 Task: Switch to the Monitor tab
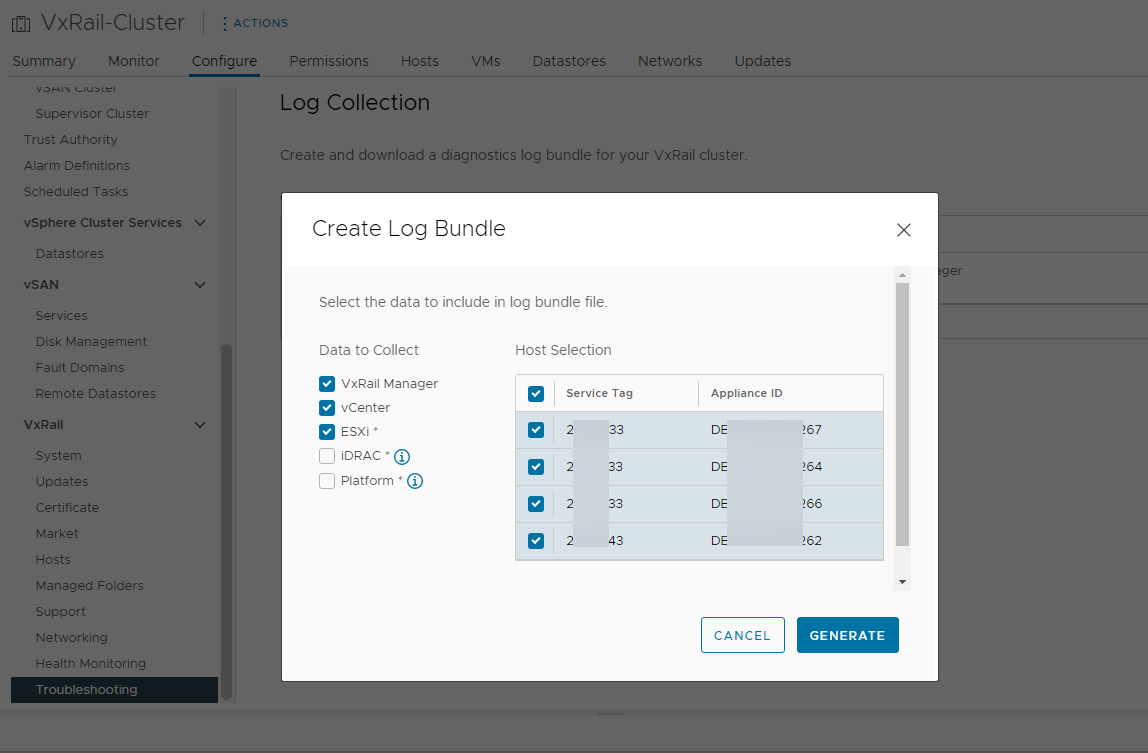click(x=133, y=61)
